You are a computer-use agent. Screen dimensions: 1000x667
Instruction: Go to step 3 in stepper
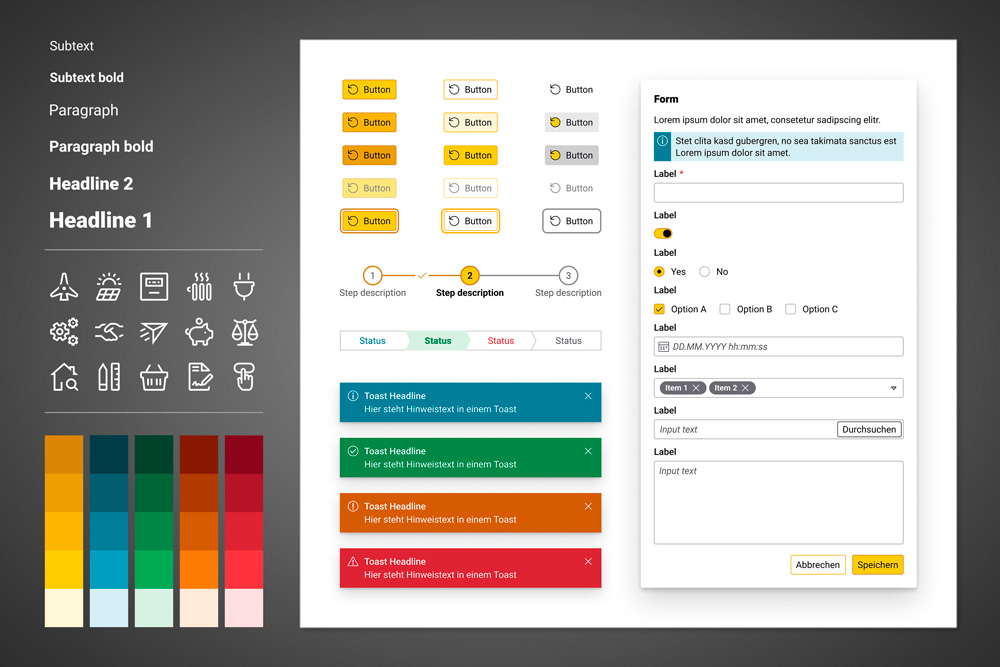(x=568, y=276)
